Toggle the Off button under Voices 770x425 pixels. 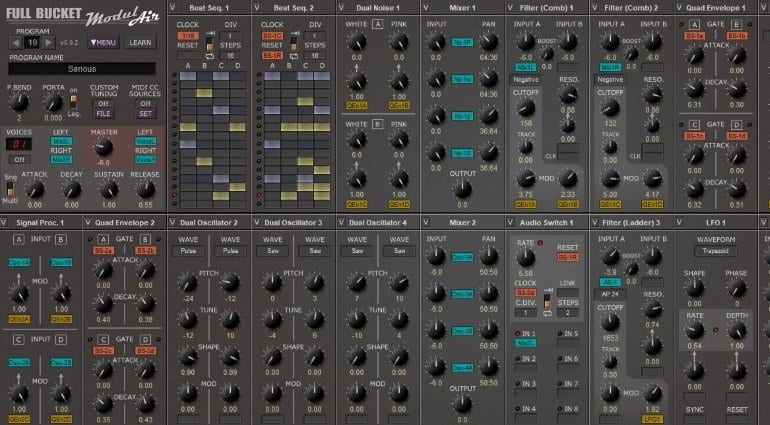click(19, 160)
